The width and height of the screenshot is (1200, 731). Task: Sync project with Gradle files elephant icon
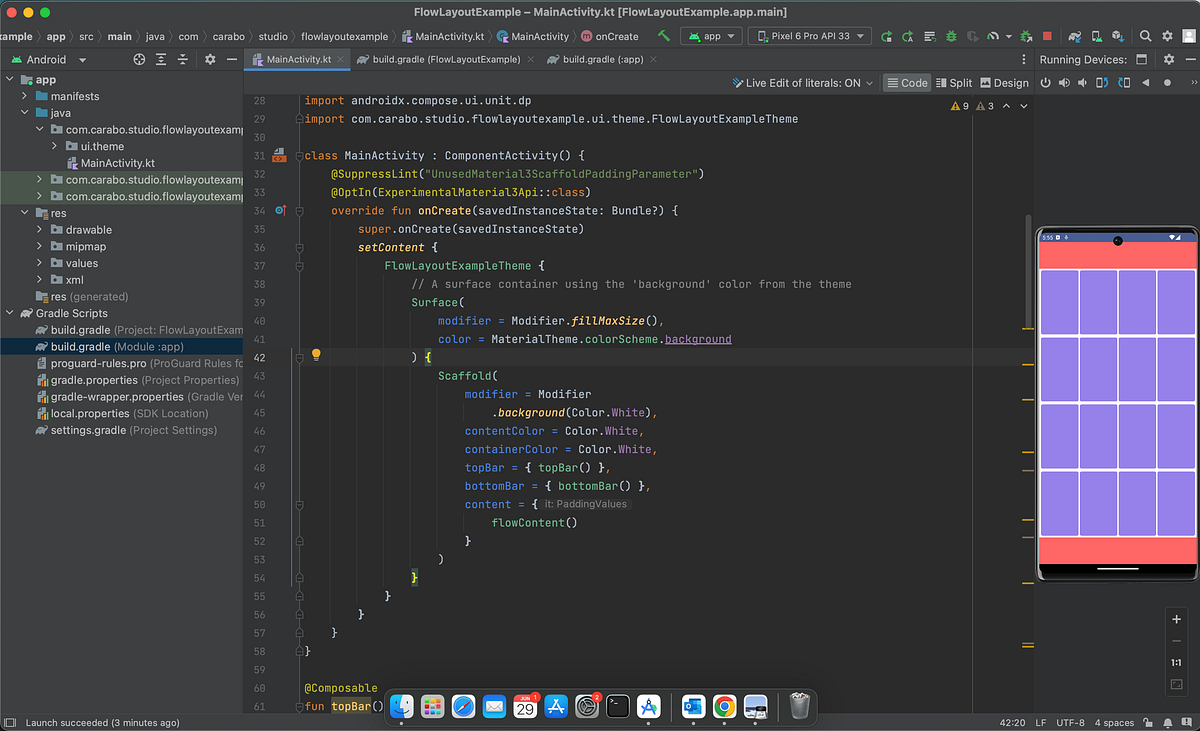(x=1075, y=36)
